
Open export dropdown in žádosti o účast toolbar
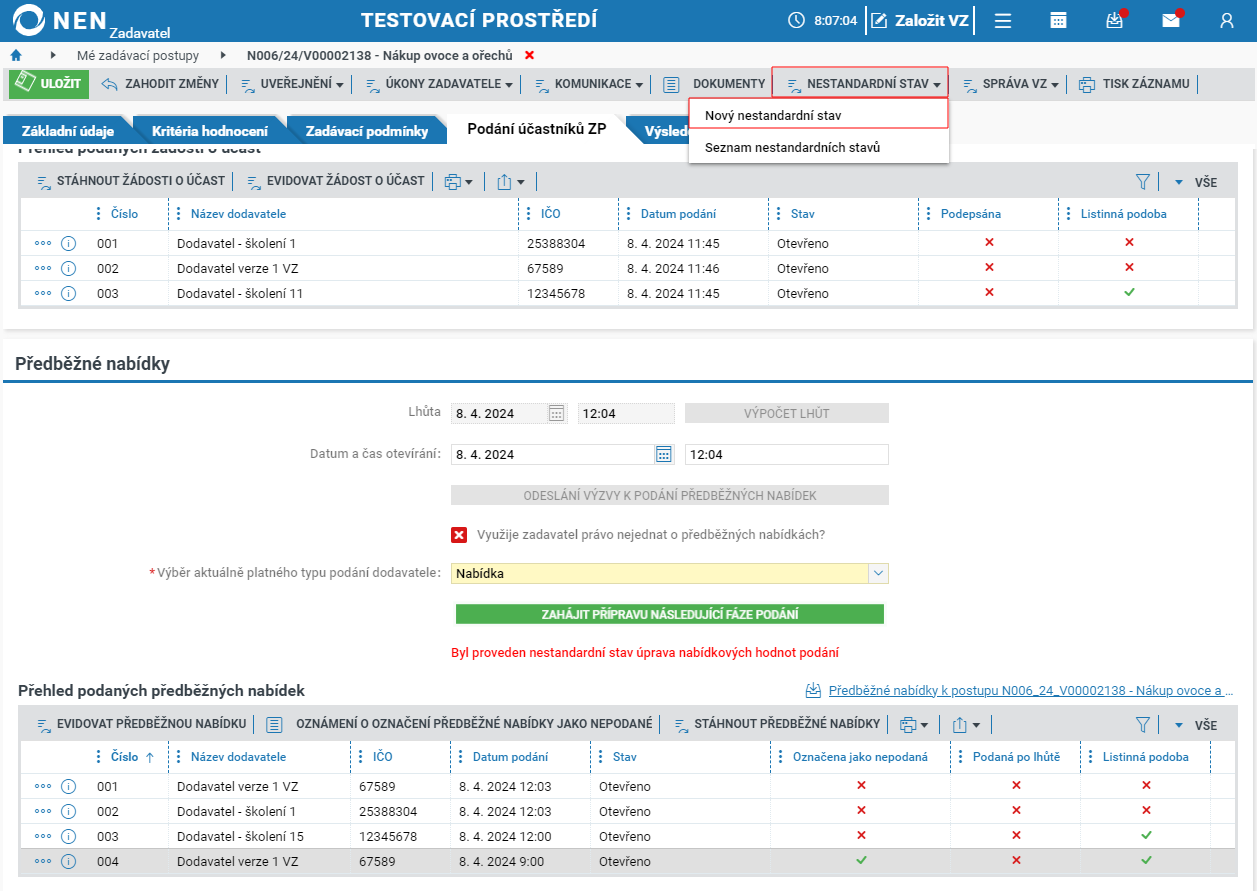pos(510,182)
